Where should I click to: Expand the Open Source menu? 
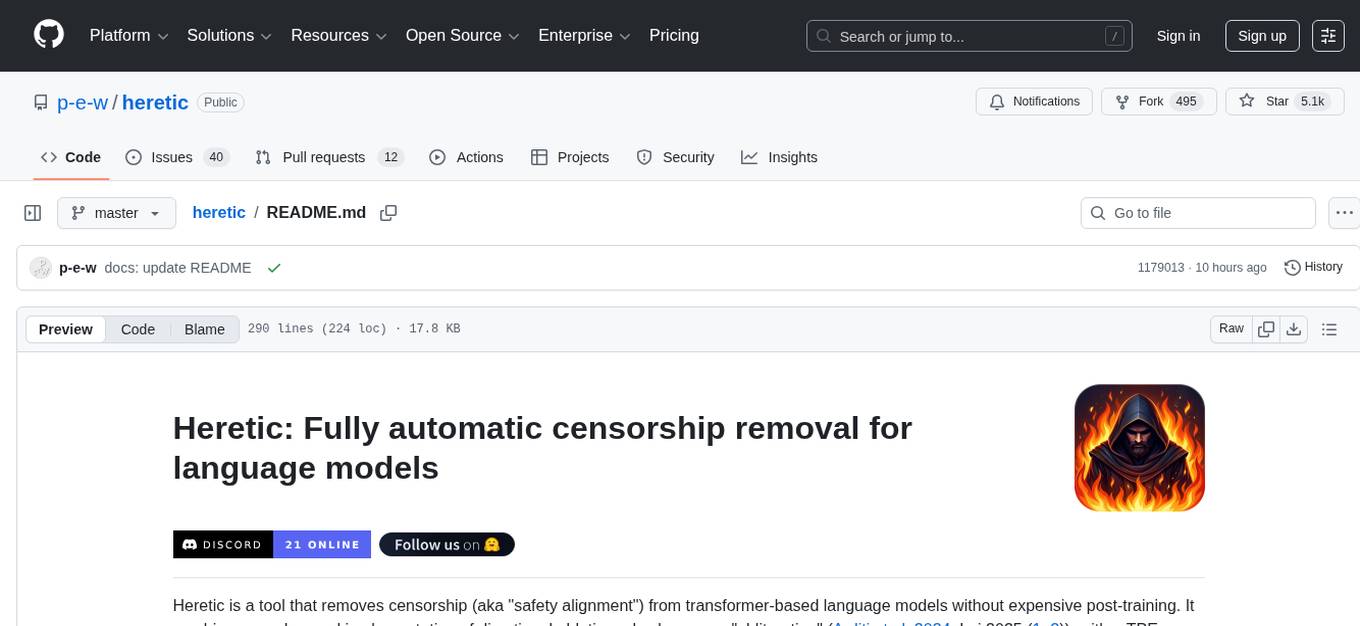click(462, 36)
